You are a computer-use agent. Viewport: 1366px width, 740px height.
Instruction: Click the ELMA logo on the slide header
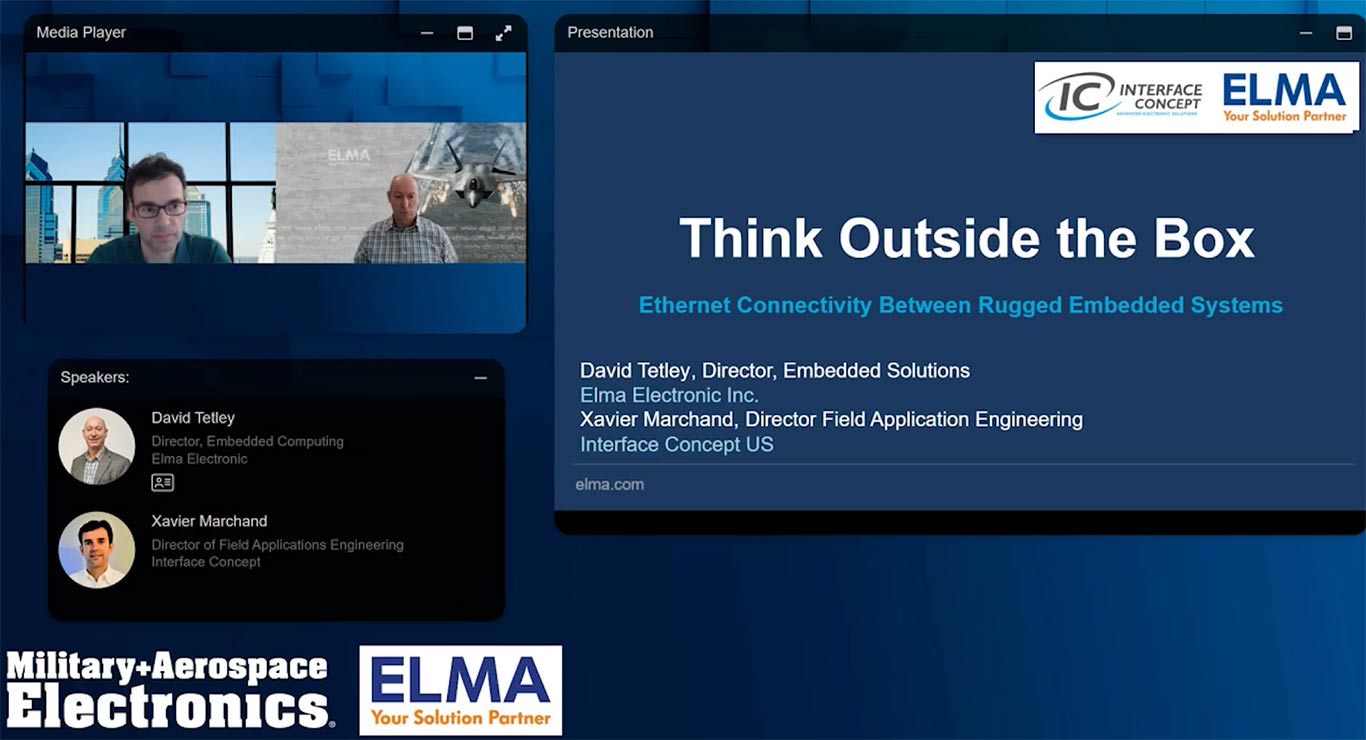[1285, 97]
